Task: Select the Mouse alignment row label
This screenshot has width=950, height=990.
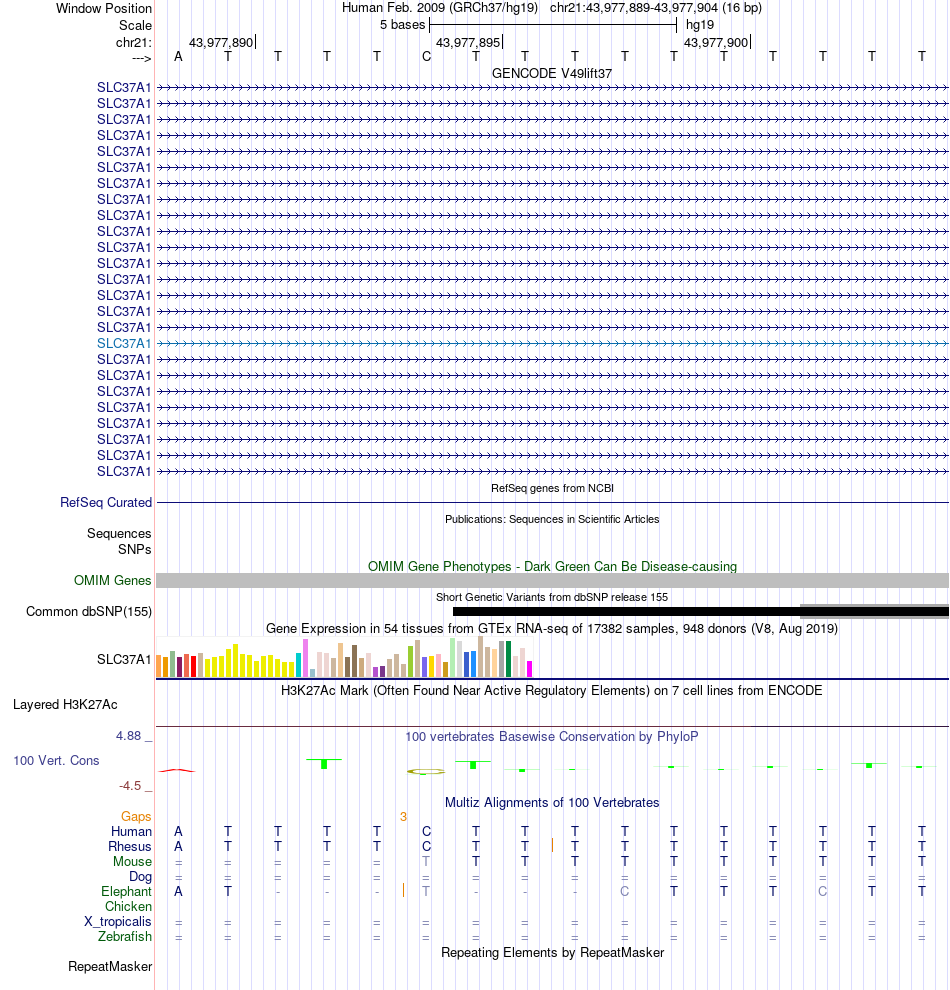Action: click(x=132, y=862)
